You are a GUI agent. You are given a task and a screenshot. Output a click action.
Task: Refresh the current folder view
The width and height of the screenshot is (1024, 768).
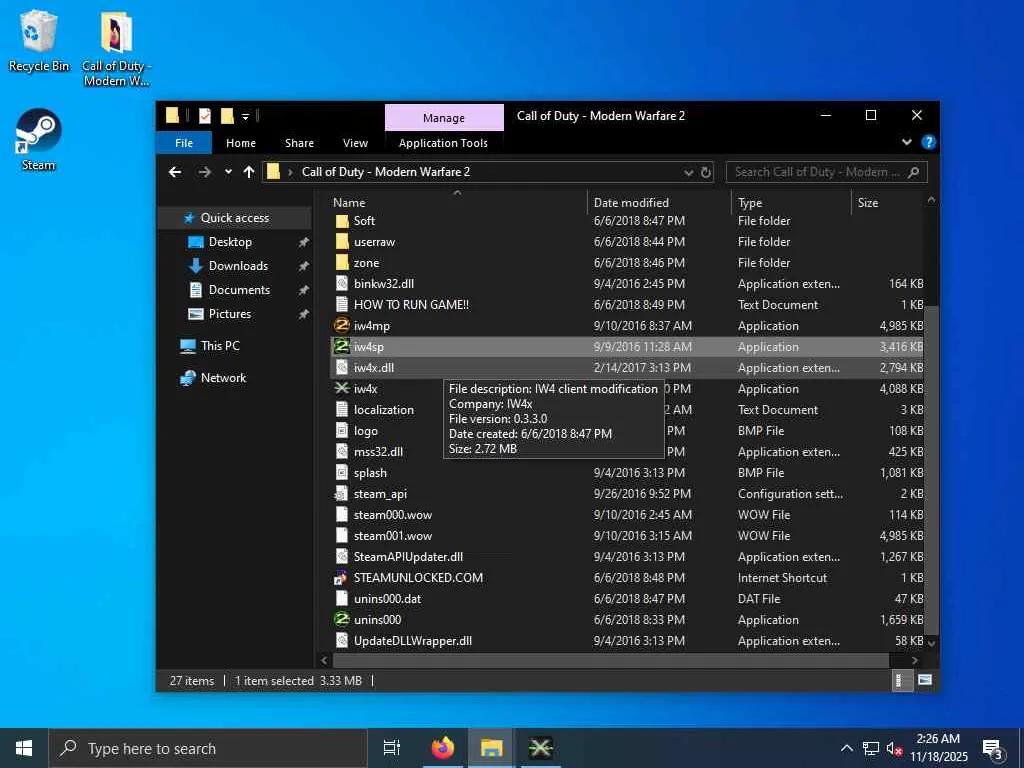tap(706, 172)
